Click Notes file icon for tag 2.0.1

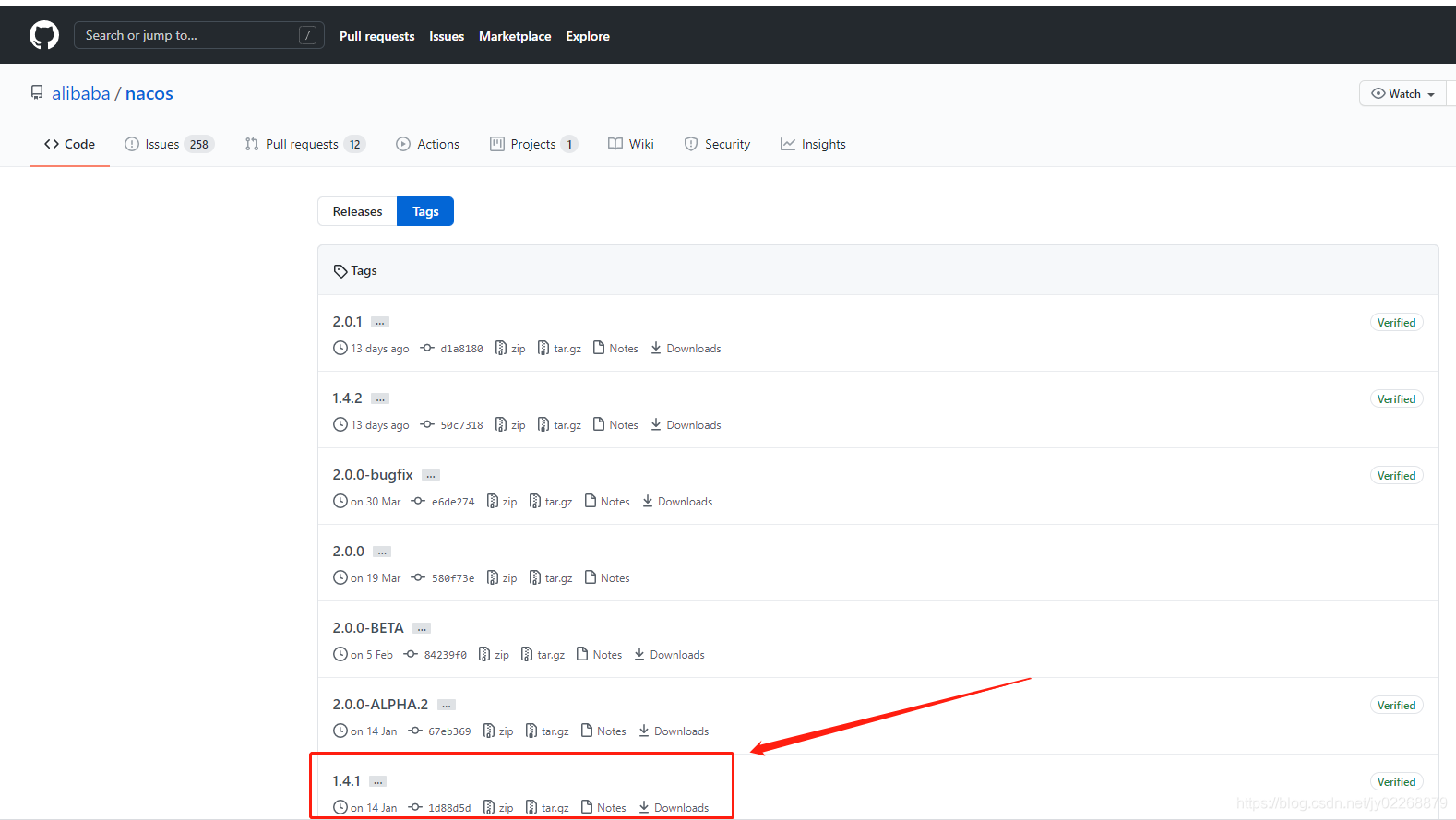coord(599,348)
